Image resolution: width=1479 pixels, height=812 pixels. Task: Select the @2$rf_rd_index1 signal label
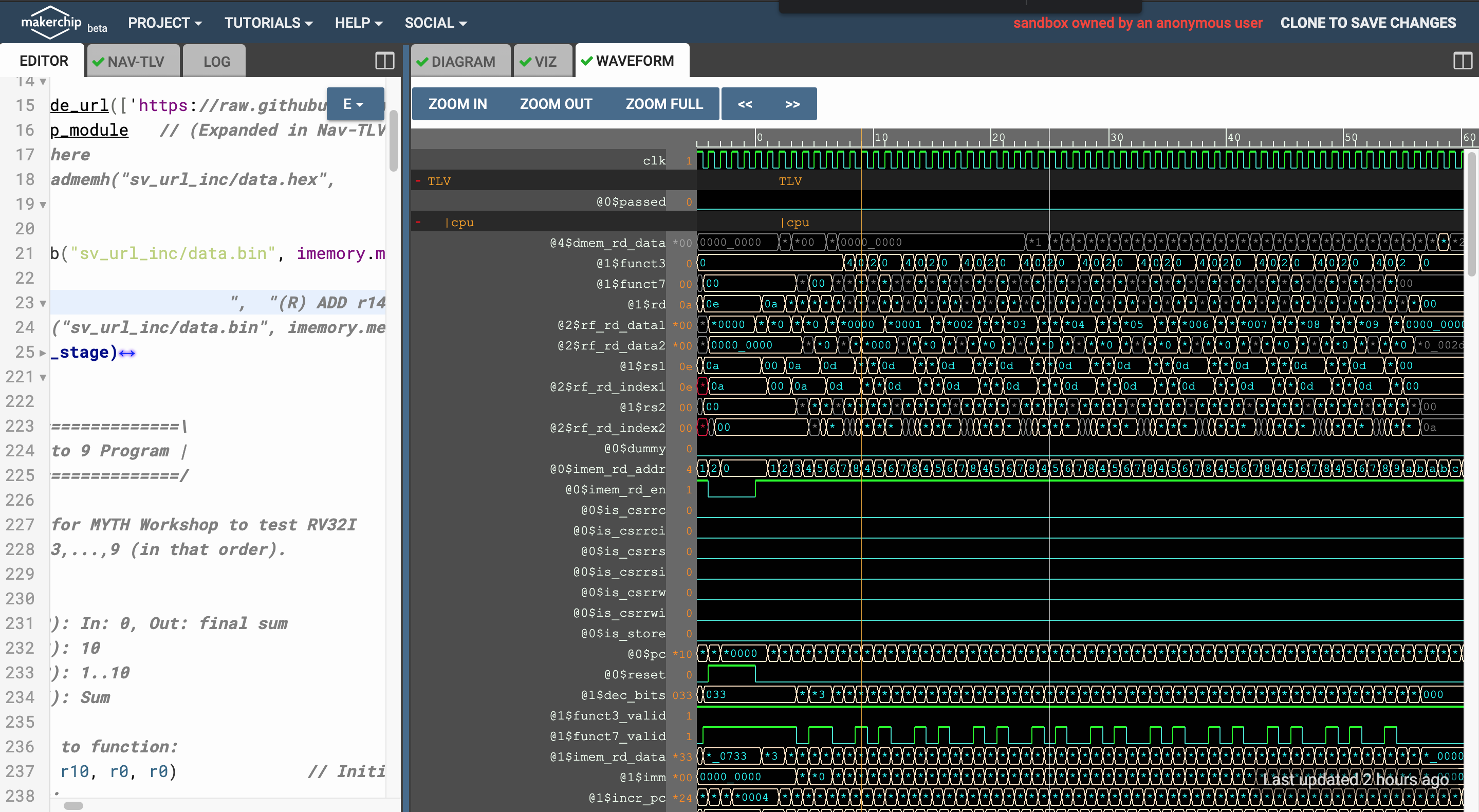[607, 386]
